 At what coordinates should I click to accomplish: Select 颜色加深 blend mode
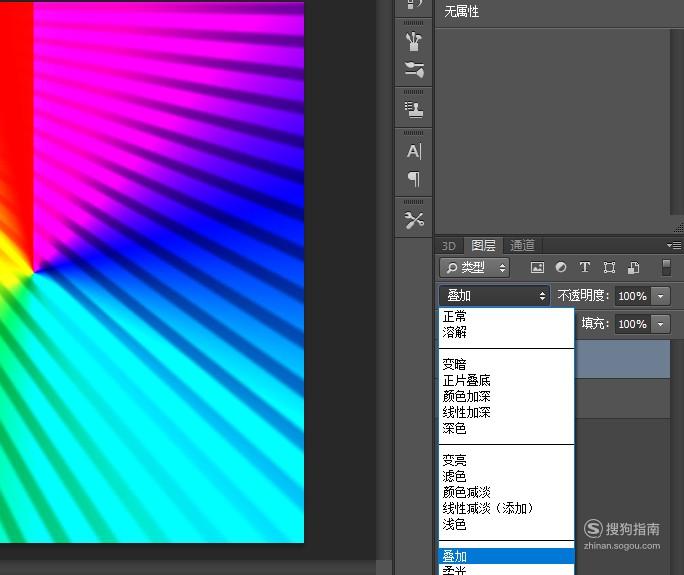(x=506, y=396)
